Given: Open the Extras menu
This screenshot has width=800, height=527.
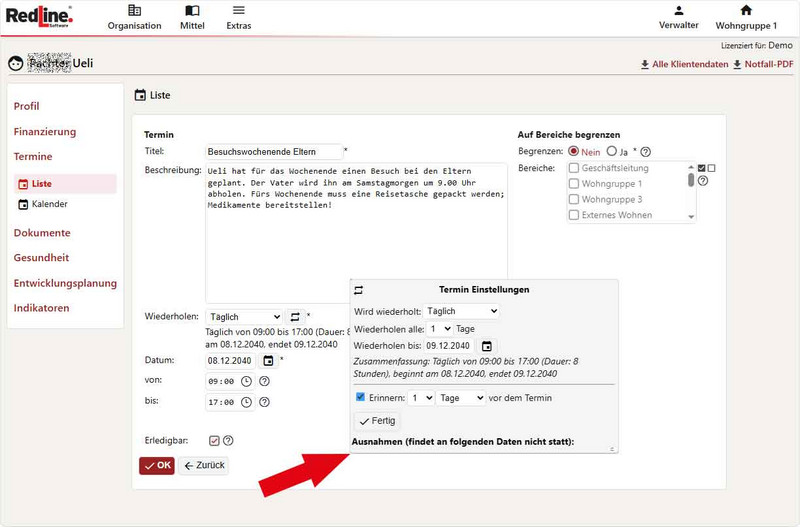Looking at the screenshot, I should [239, 17].
